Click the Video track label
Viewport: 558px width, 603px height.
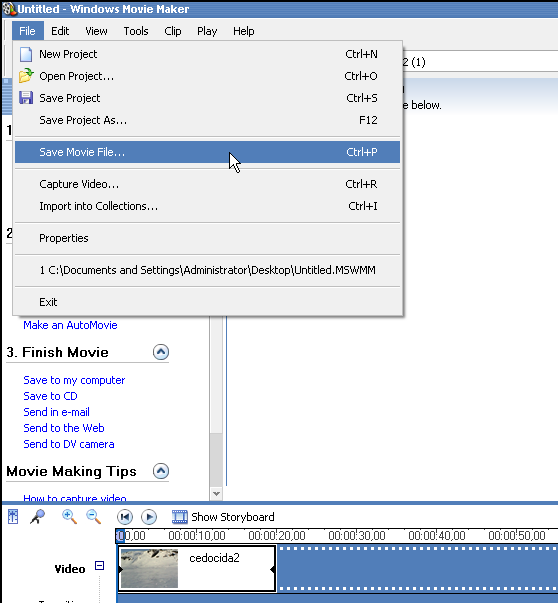tap(70, 569)
